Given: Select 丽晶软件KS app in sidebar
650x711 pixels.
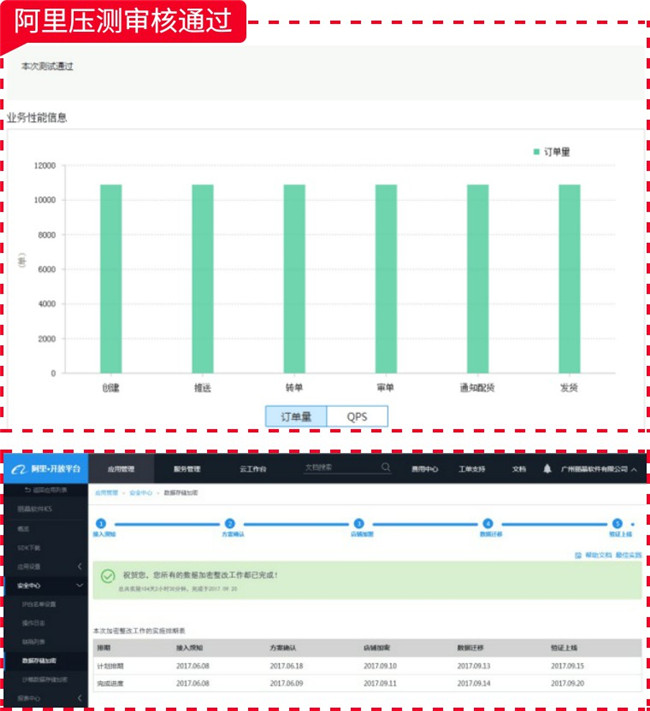Looking at the screenshot, I should pos(35,509).
